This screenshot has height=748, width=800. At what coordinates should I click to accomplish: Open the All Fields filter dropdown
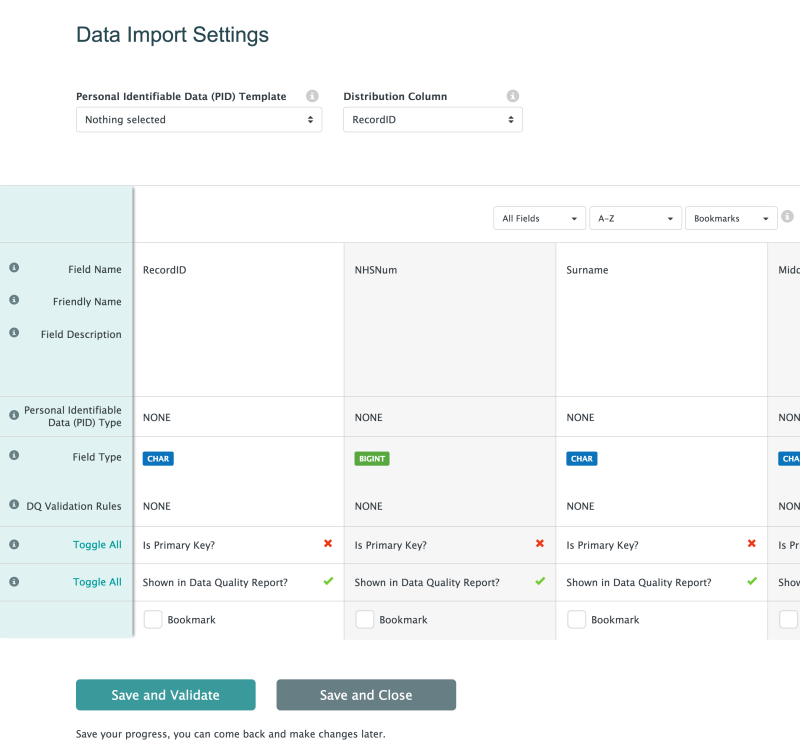pos(539,217)
